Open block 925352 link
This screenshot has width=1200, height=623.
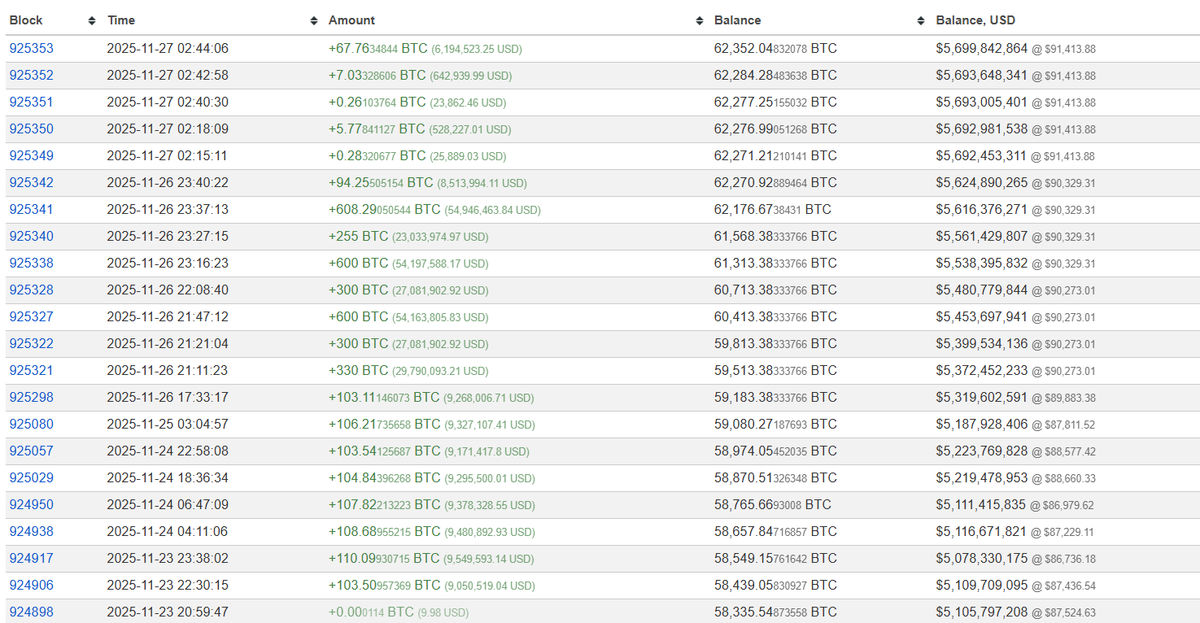[31, 75]
